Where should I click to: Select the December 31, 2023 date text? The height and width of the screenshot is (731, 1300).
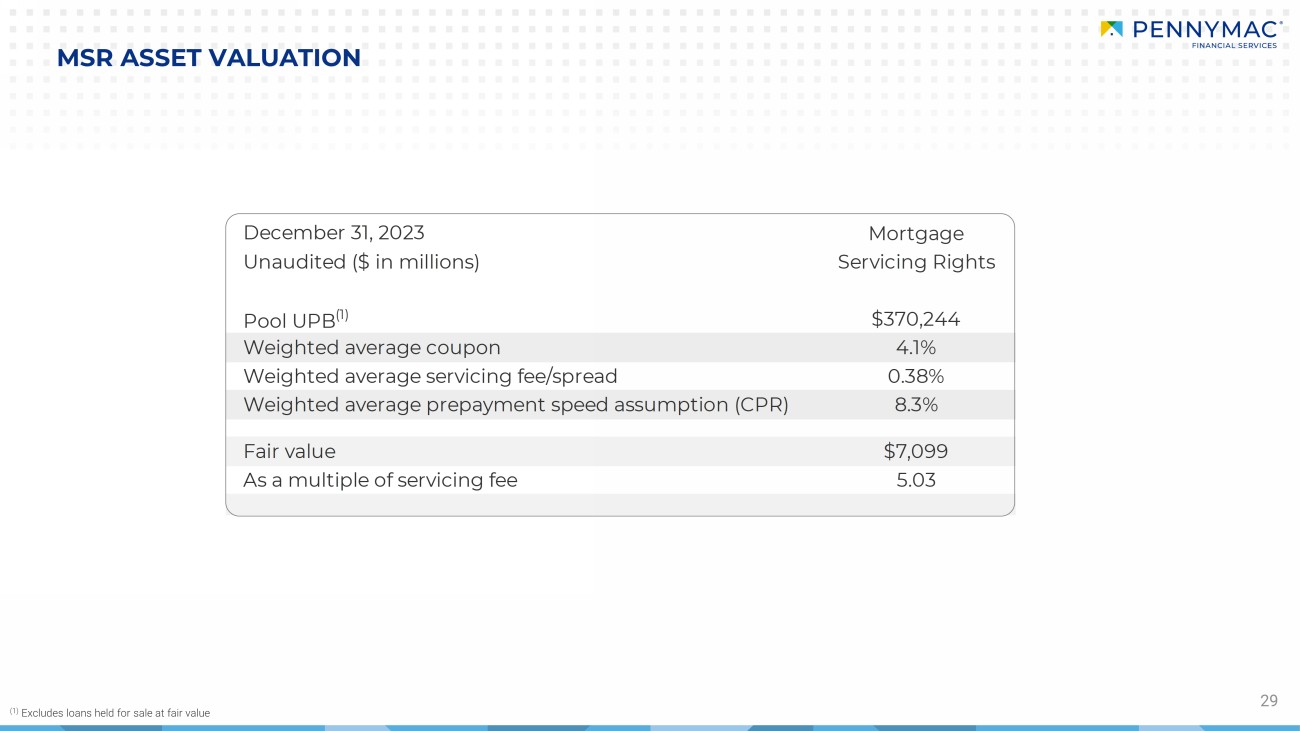coord(333,233)
